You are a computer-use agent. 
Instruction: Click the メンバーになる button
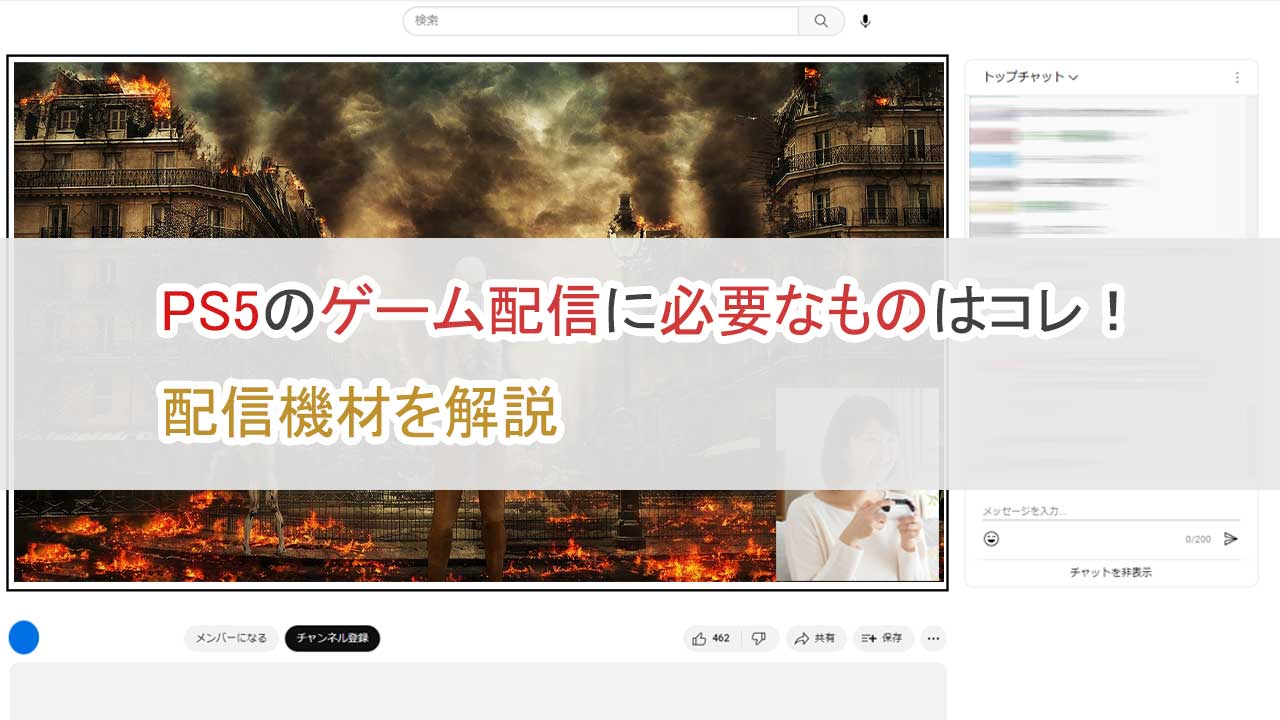(x=231, y=638)
